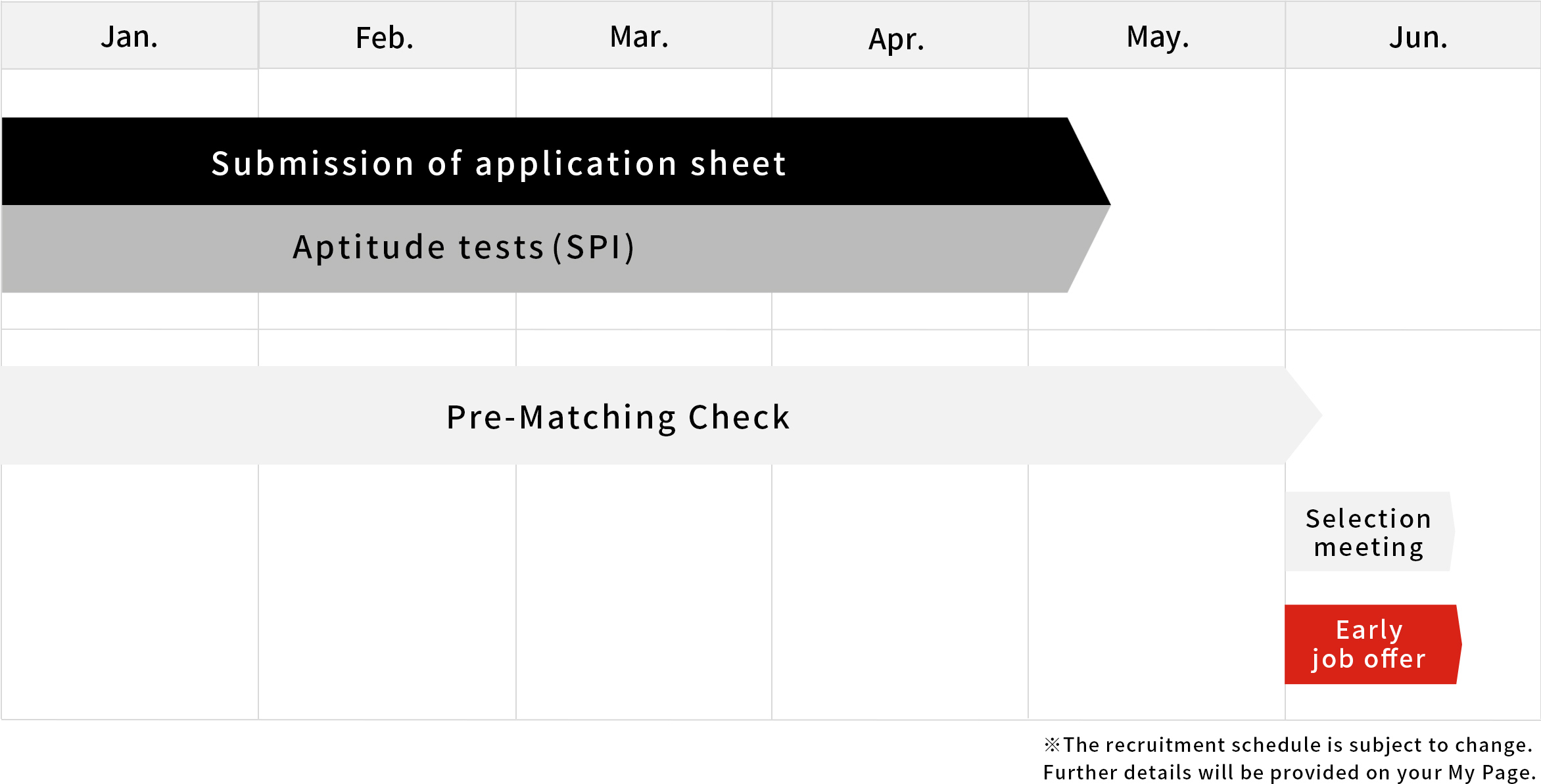1541x784 pixels.
Task: Click the ※ reference mark in footnote
Action: point(1052,745)
